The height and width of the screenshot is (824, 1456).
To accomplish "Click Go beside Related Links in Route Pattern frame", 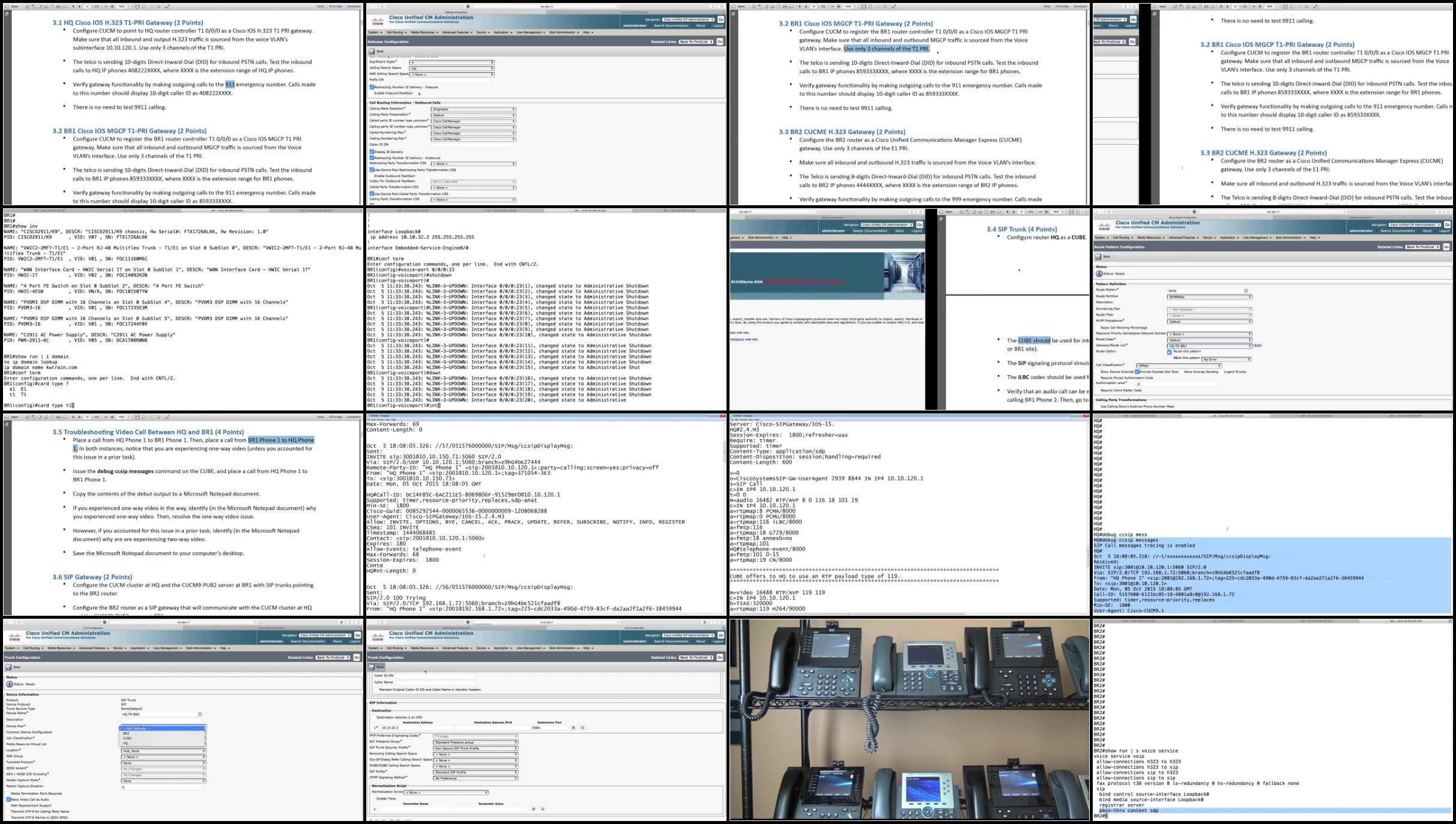I will 1446,247.
